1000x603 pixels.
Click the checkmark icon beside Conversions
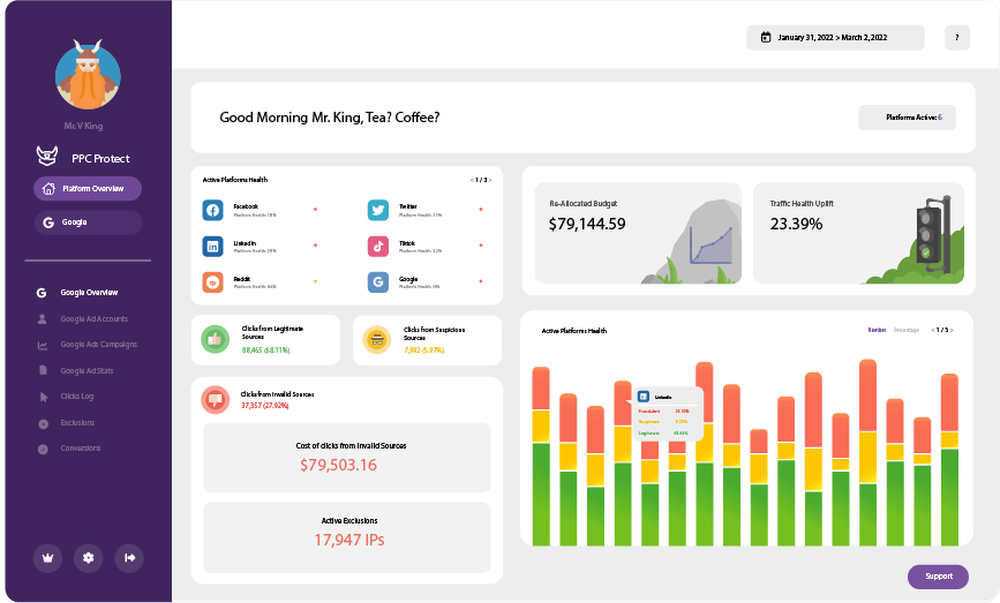[43, 449]
